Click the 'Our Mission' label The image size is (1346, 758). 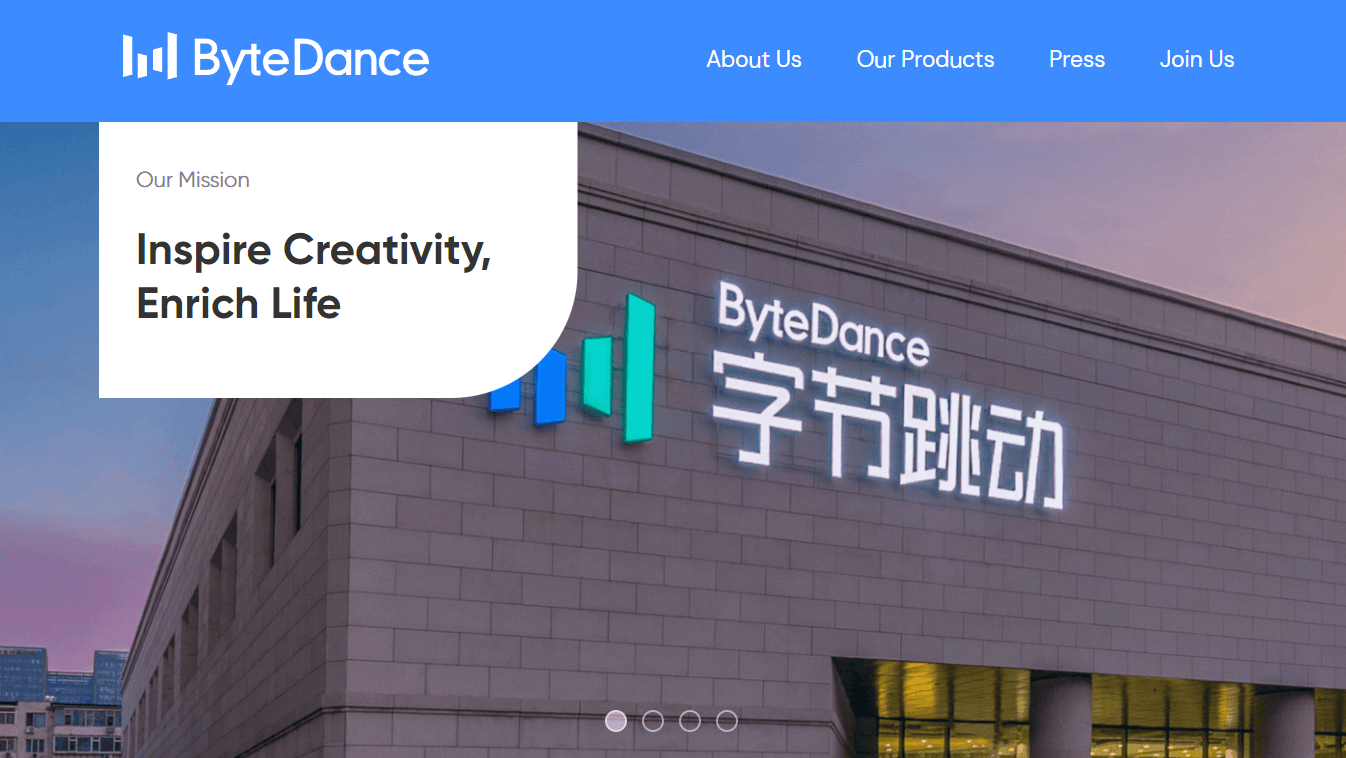[x=193, y=180]
